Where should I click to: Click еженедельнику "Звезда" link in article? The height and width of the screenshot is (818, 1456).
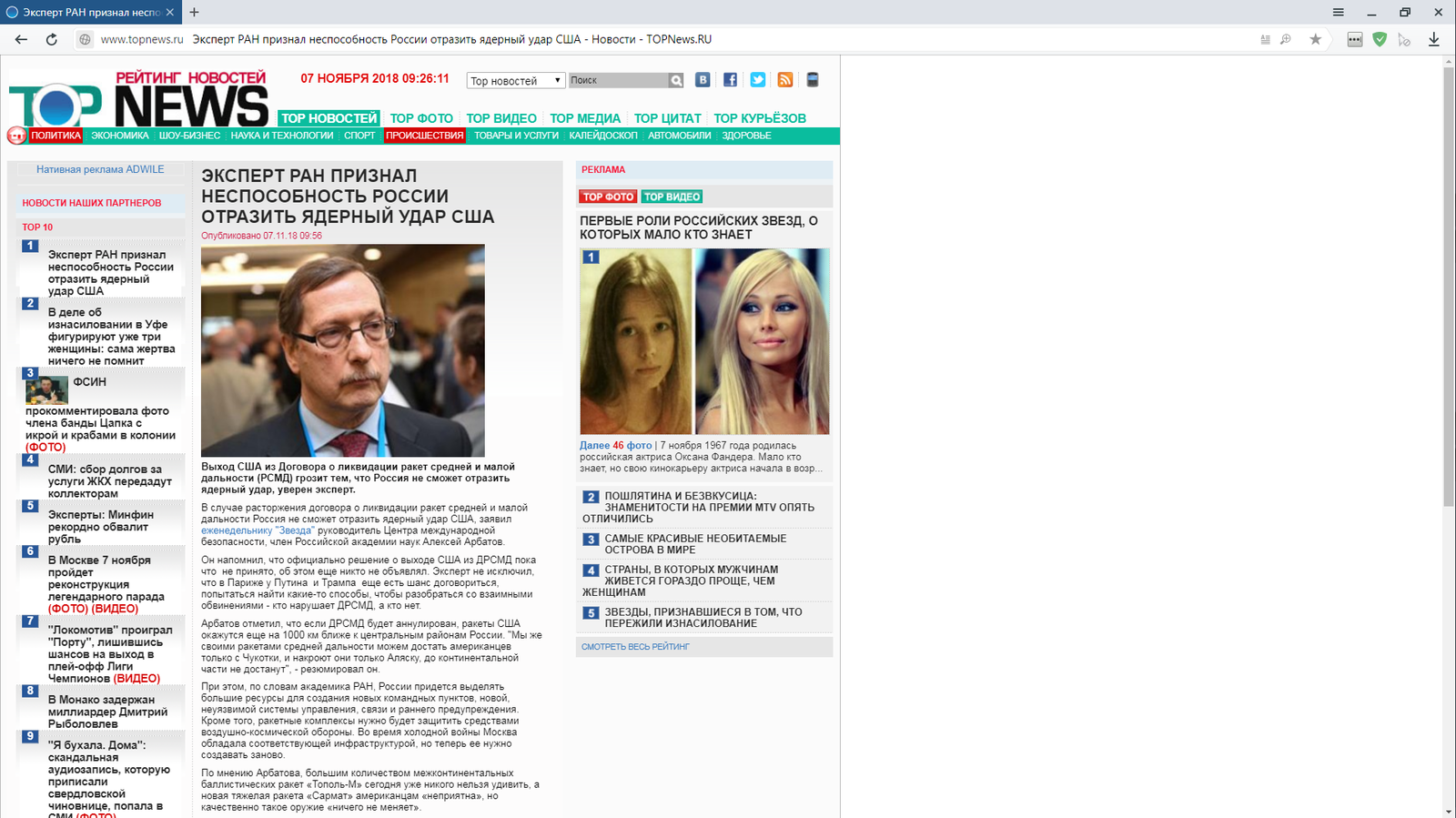coord(258,530)
